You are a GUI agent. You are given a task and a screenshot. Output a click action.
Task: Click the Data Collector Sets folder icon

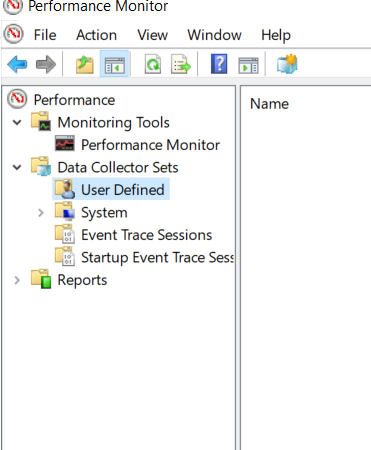41,166
